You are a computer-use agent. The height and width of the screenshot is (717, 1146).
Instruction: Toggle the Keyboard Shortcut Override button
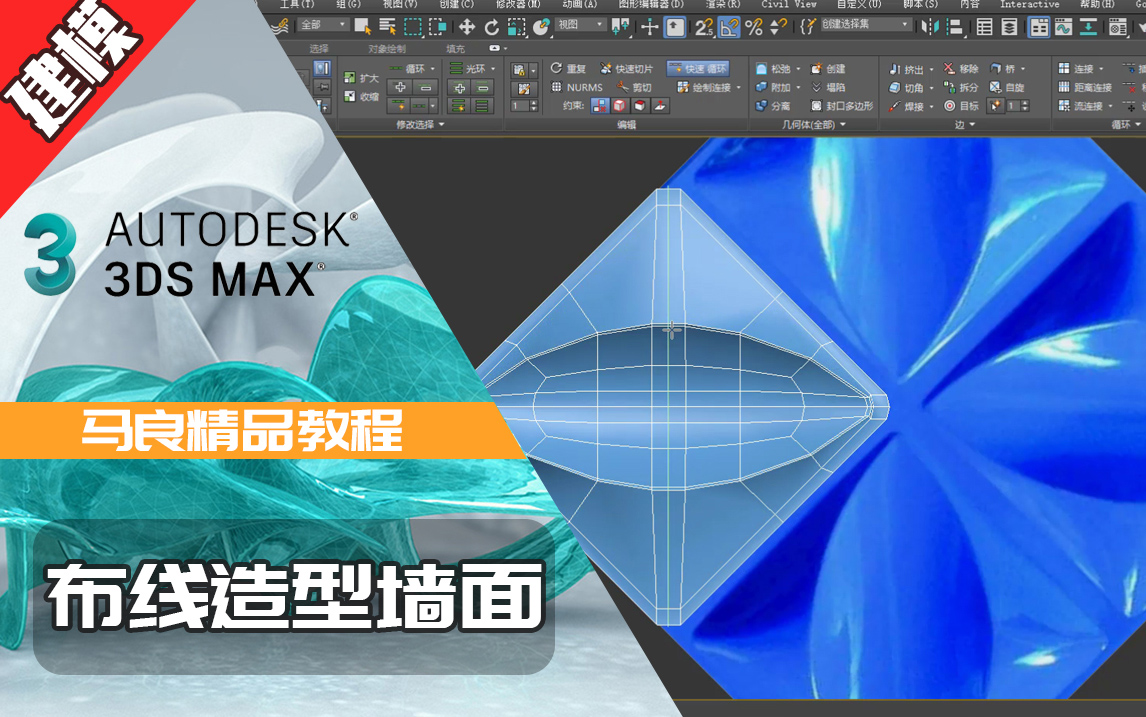click(675, 28)
